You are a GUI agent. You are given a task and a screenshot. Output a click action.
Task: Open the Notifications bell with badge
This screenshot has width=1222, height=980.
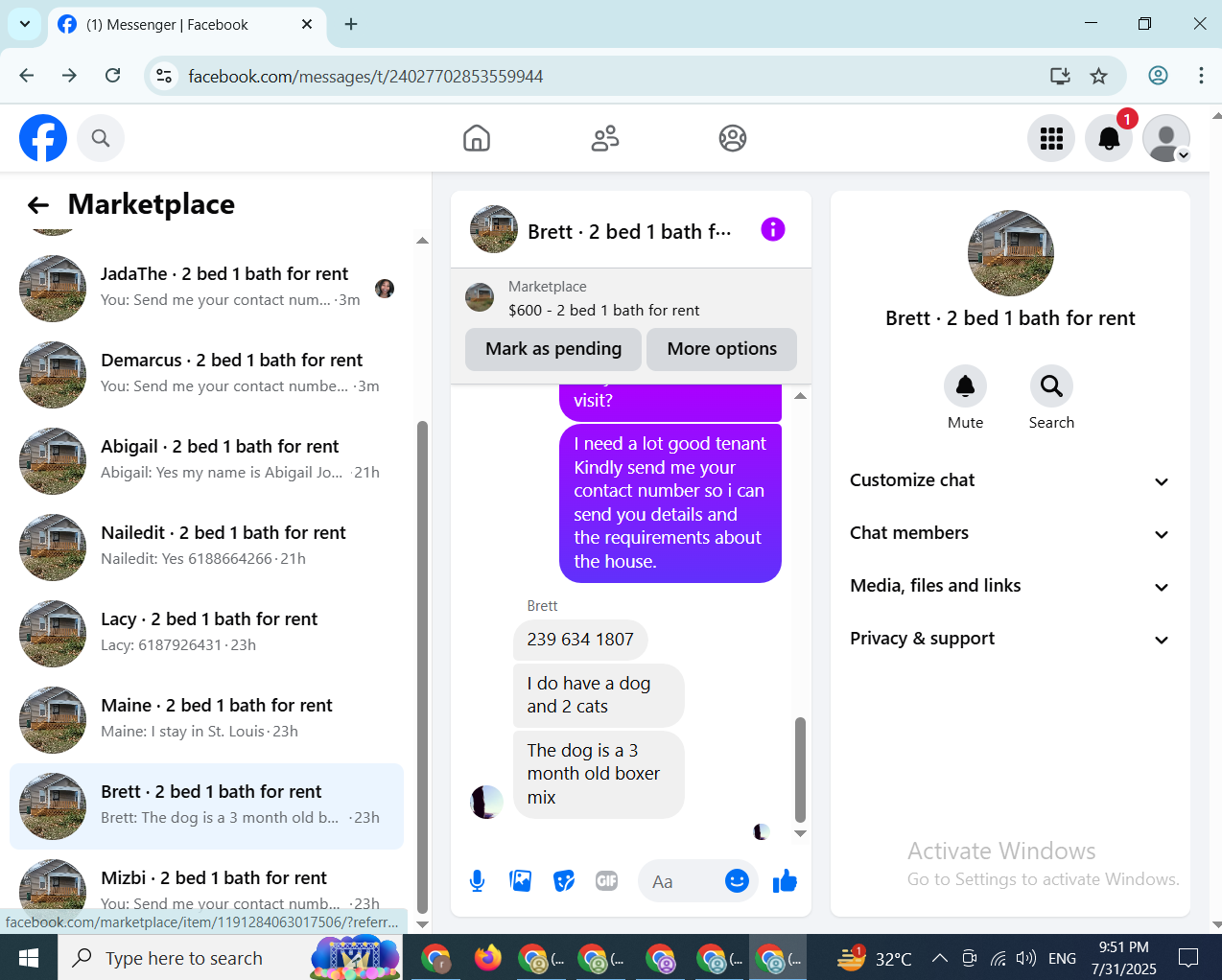tap(1109, 138)
